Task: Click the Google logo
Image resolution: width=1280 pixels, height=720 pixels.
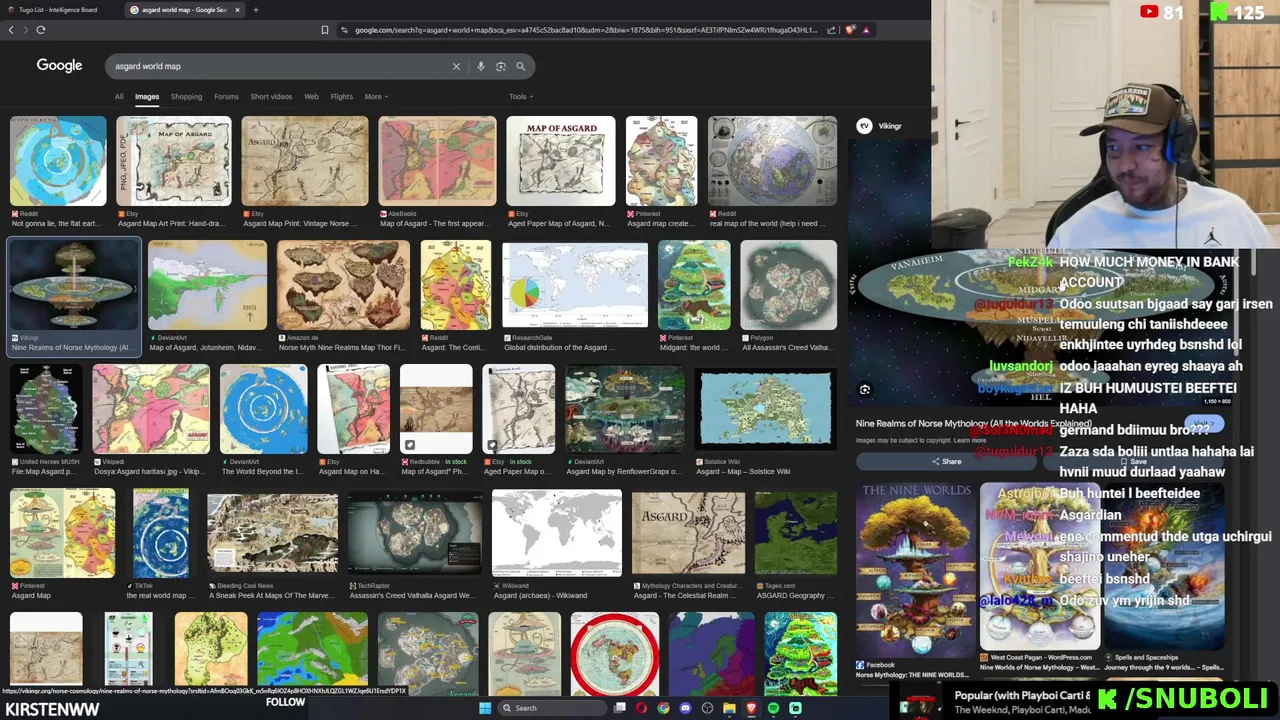Action: point(59,66)
